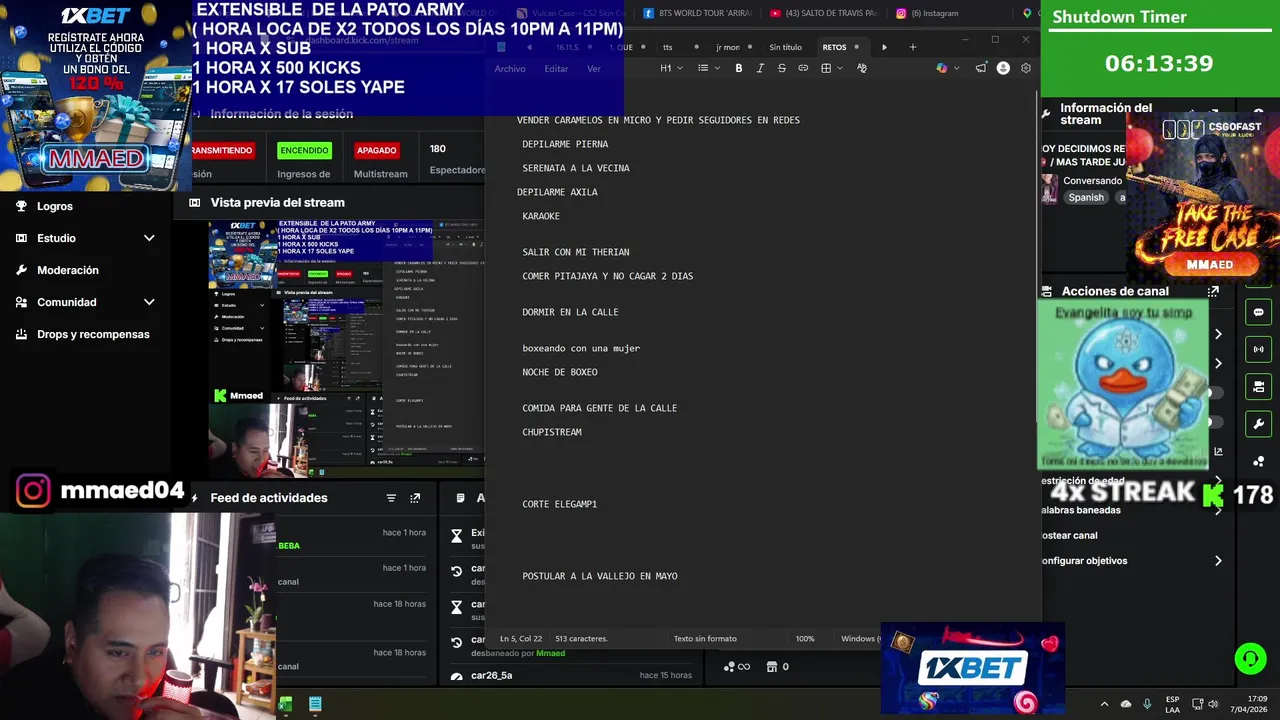The image size is (1280, 720).
Task: Switch to the RETOS Notepad tab
Action: pyautogui.click(x=841, y=47)
